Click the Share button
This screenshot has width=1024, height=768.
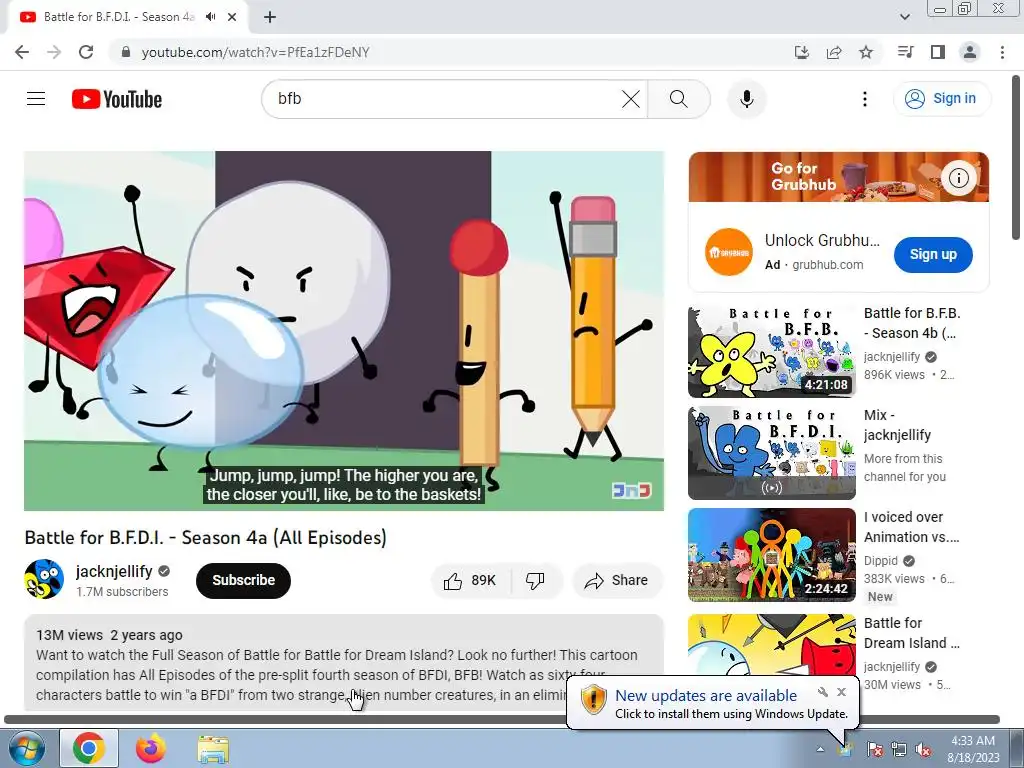tap(617, 580)
